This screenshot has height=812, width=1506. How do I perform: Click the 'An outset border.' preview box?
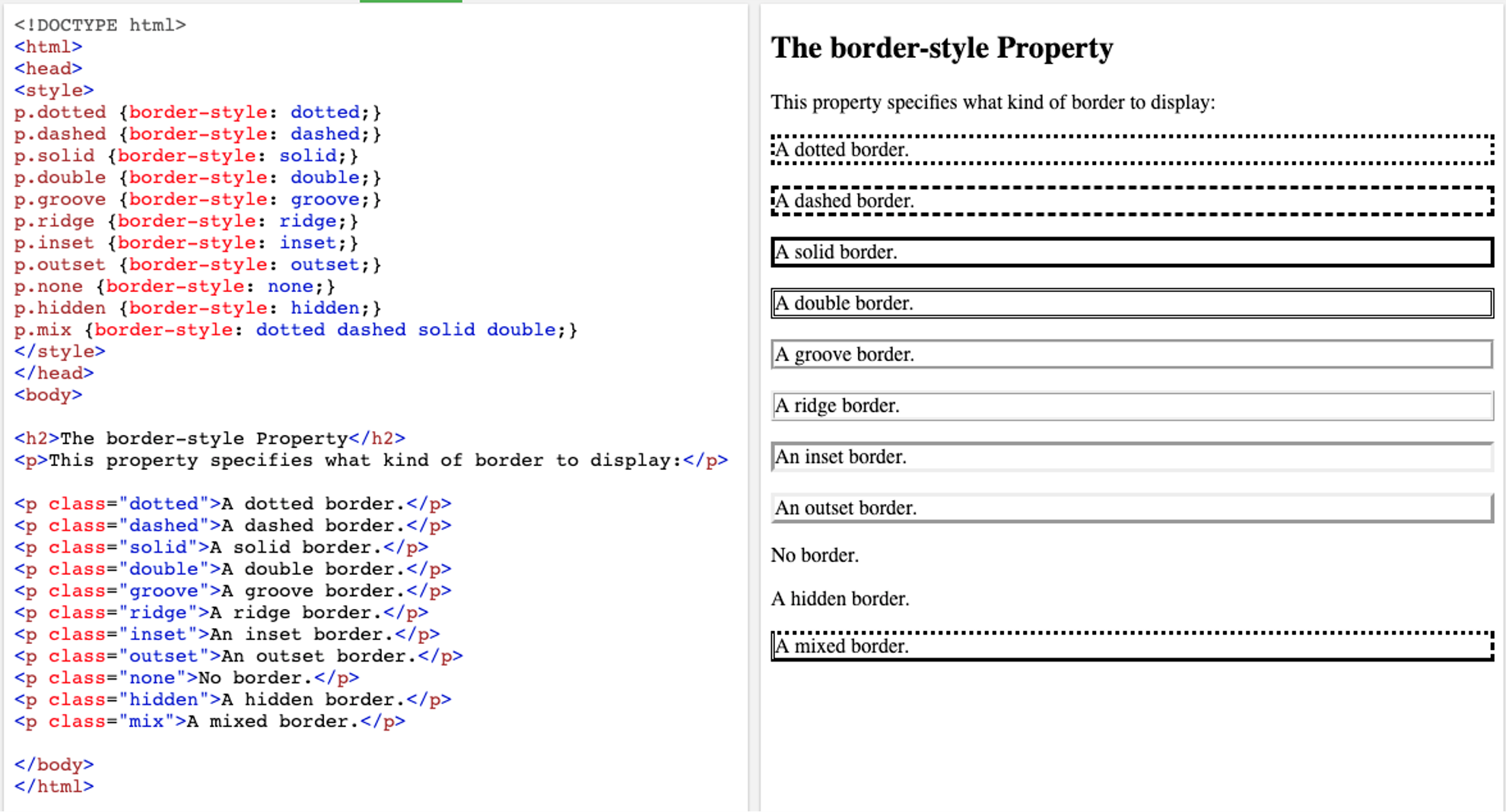click(x=1133, y=508)
